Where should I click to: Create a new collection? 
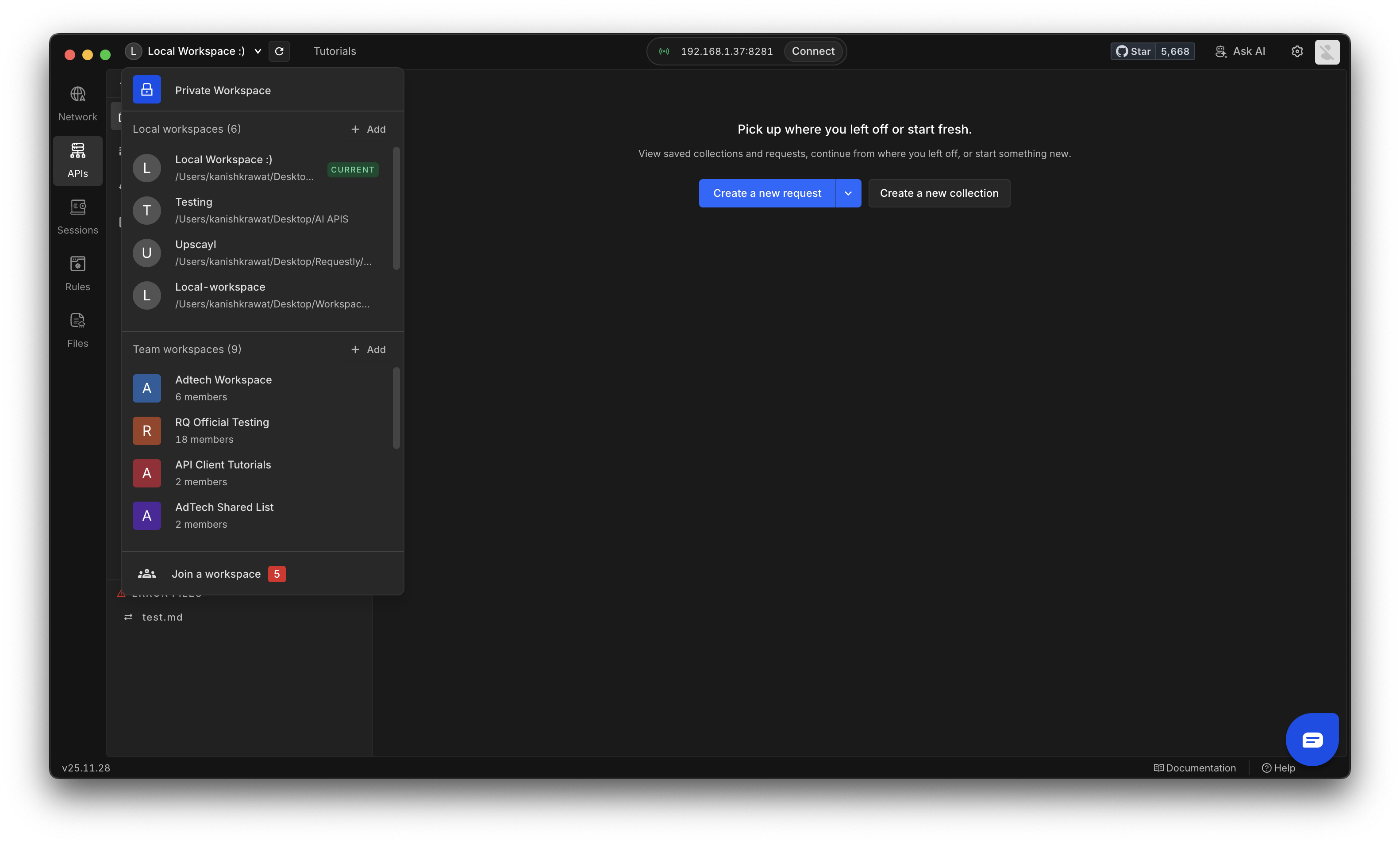(x=938, y=193)
